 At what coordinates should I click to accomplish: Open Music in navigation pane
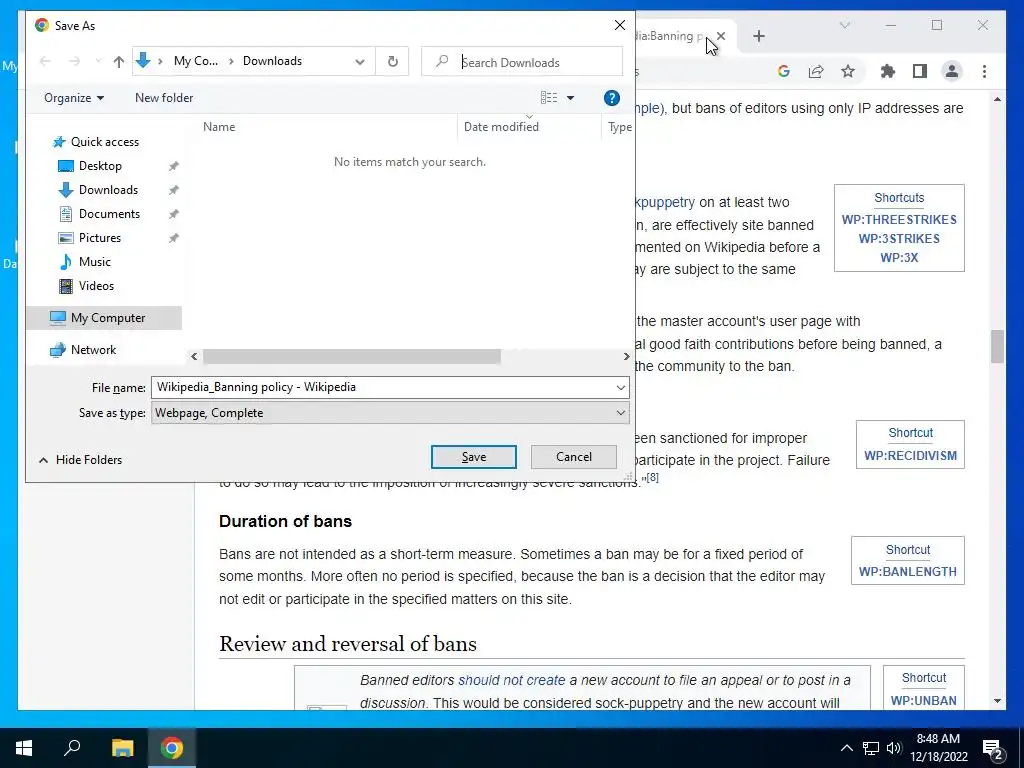tap(95, 262)
